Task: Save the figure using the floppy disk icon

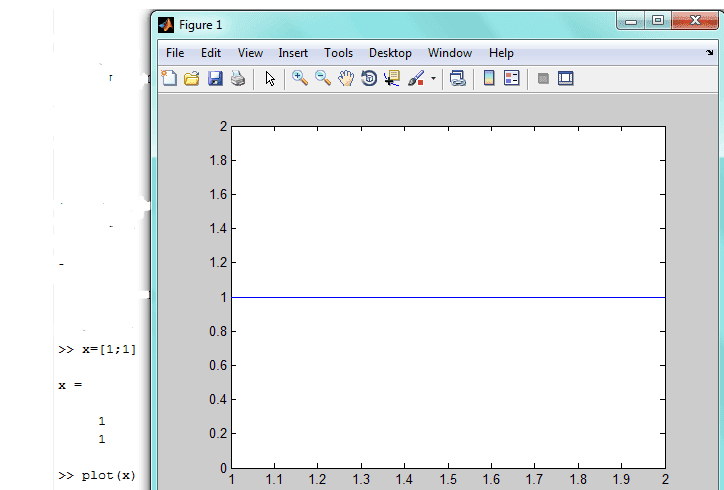Action: point(215,79)
